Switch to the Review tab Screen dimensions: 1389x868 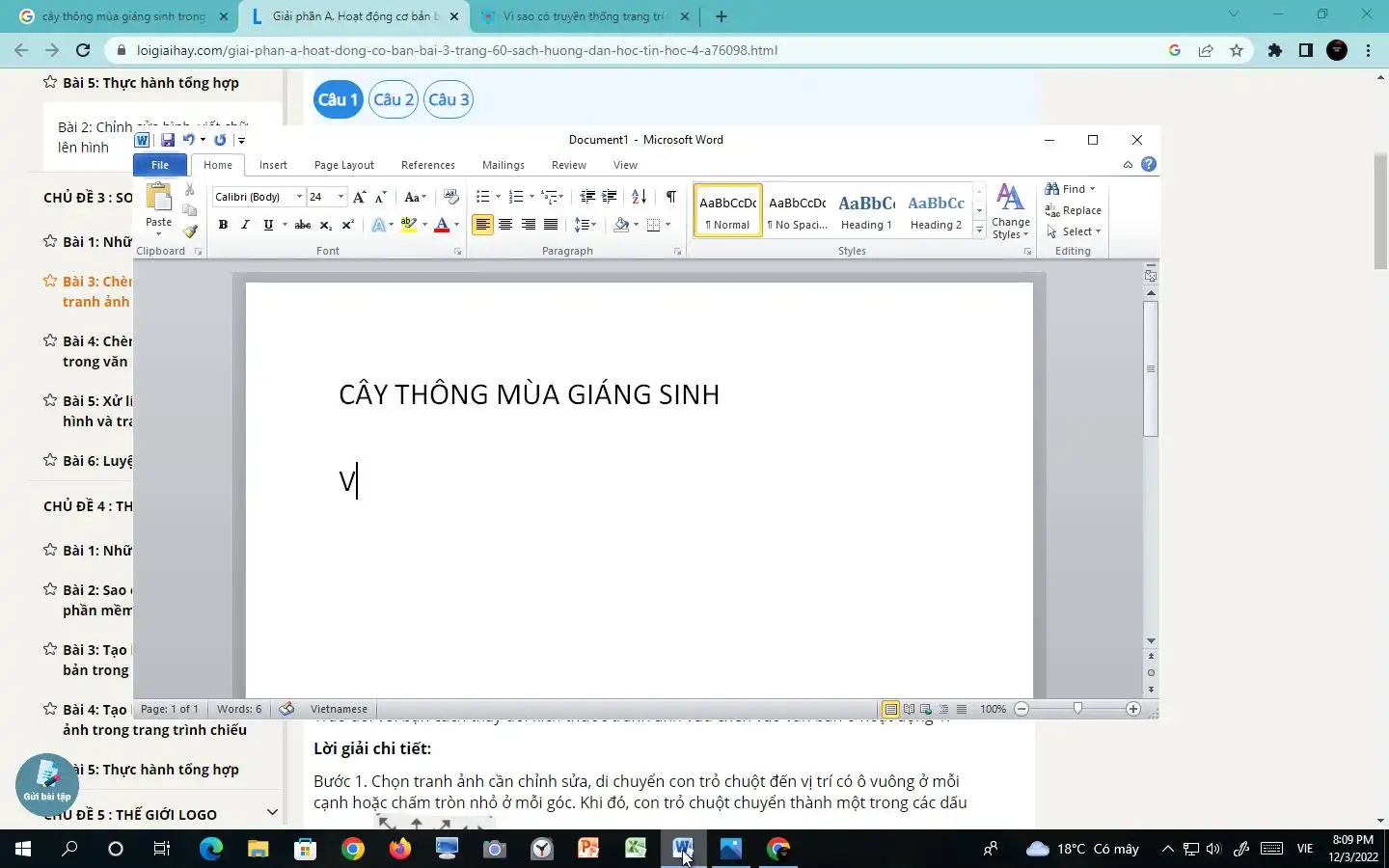[x=569, y=165]
